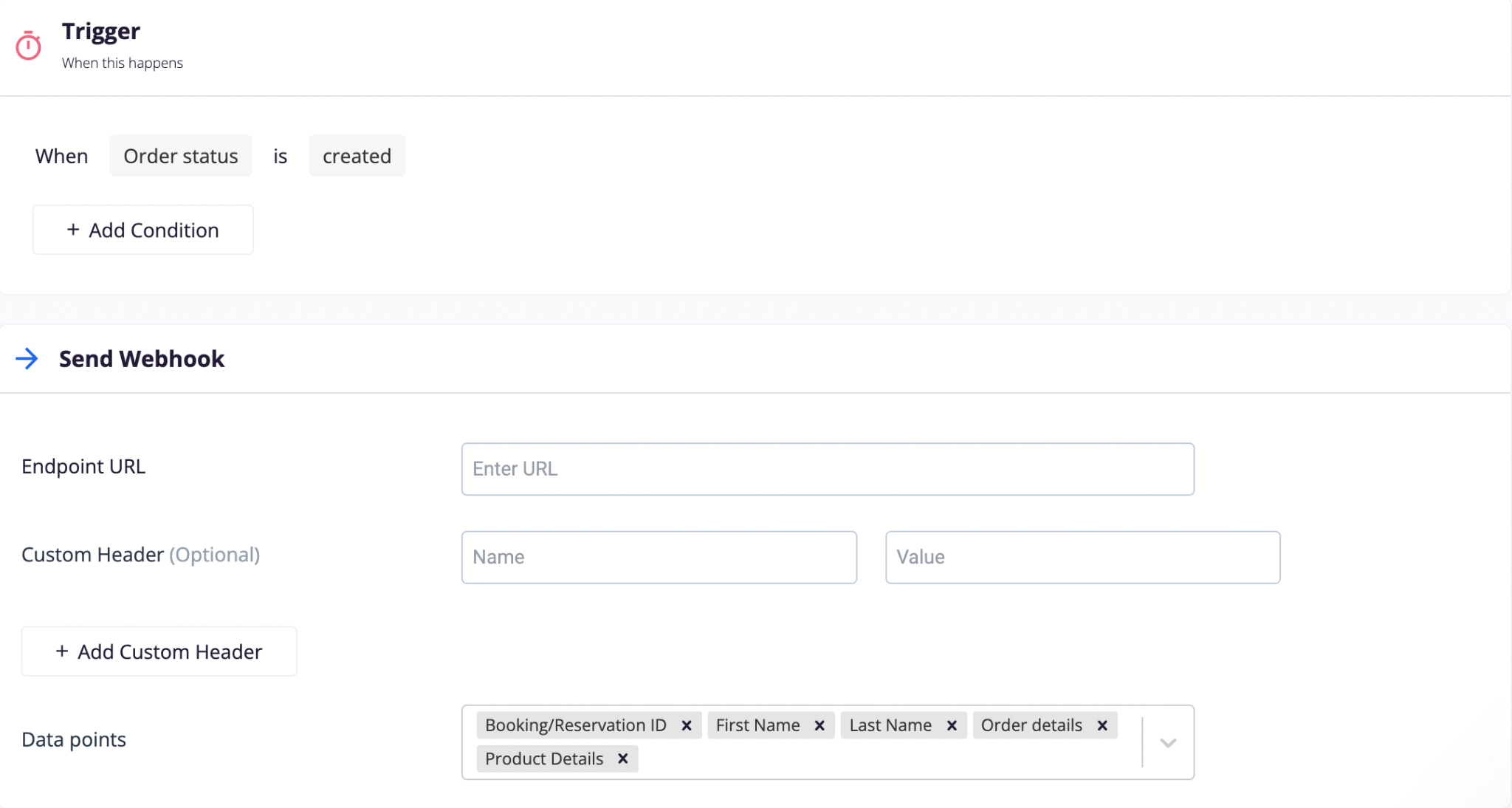Click the Trigger section heading

tap(101, 32)
